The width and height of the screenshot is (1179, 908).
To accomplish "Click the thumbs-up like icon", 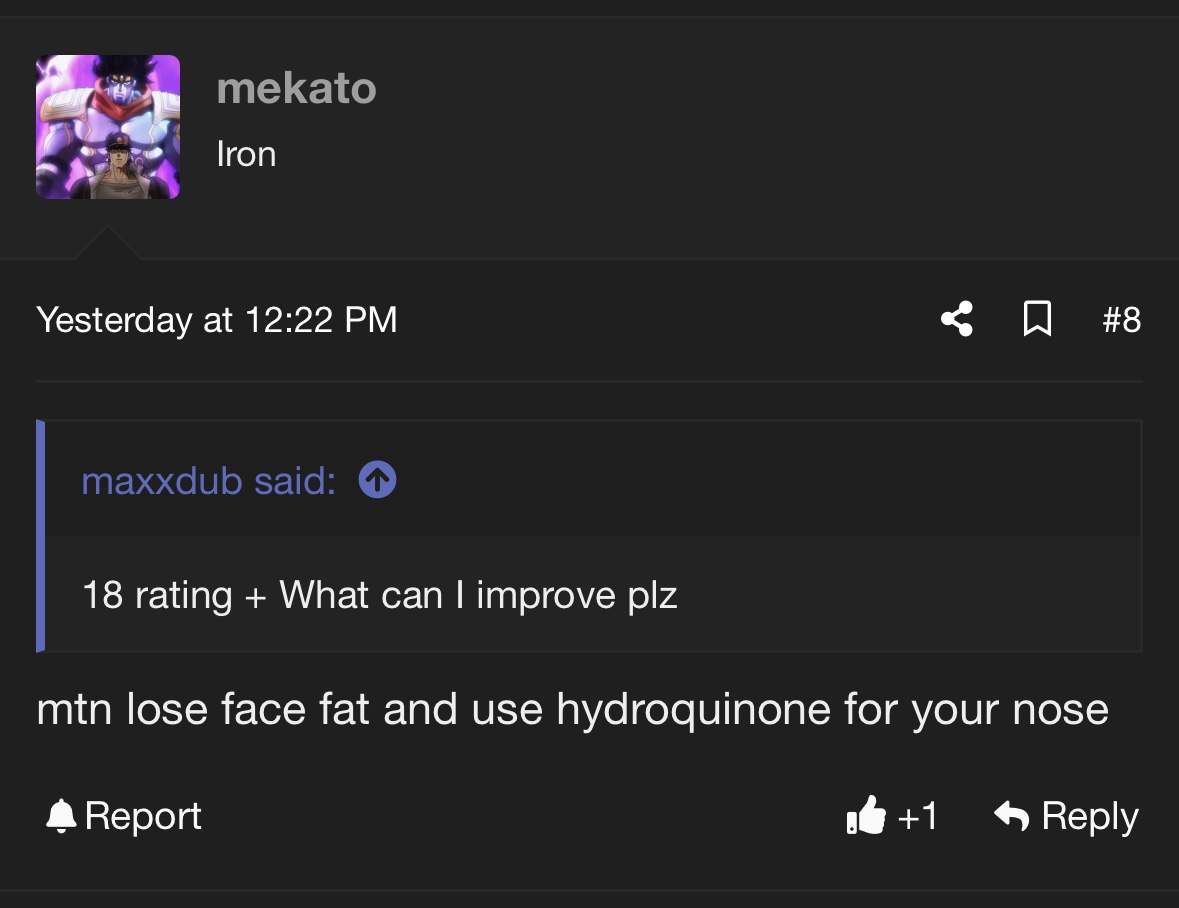I will (866, 816).
